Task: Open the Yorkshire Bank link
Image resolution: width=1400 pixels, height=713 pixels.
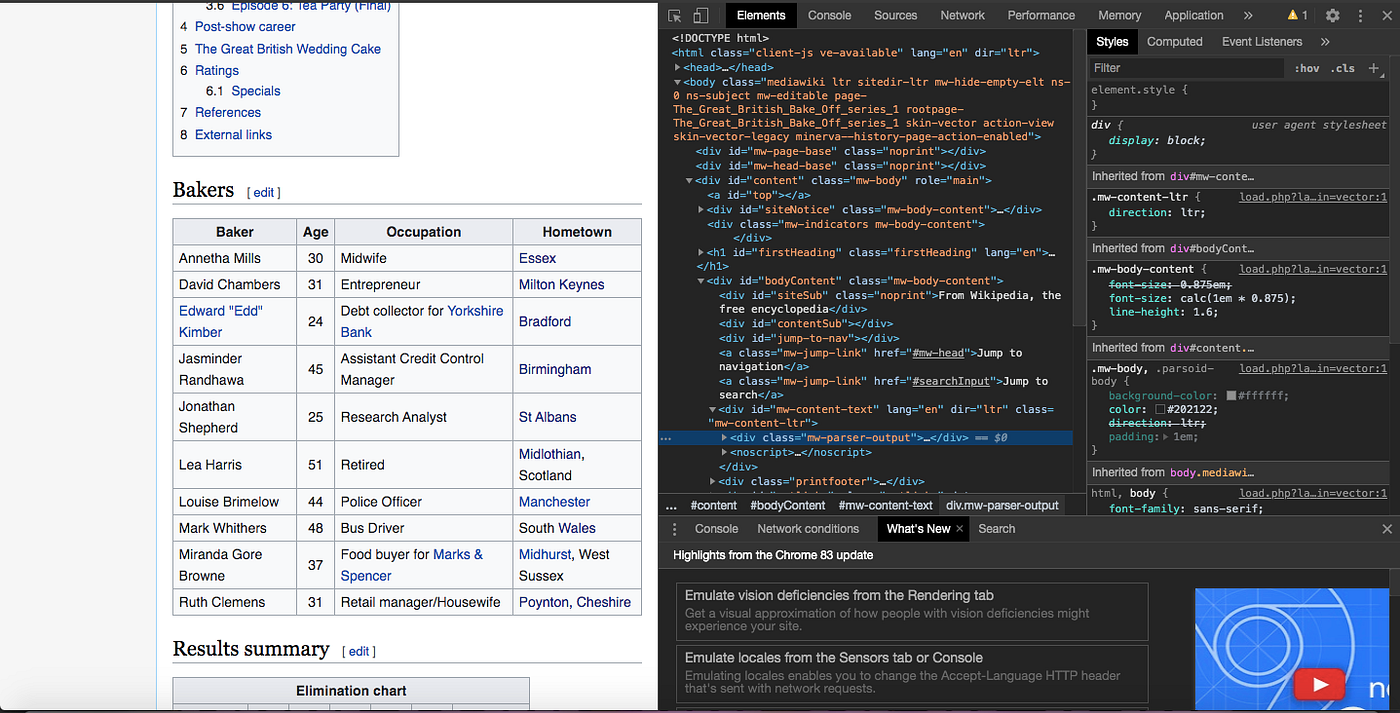Action: 422,321
